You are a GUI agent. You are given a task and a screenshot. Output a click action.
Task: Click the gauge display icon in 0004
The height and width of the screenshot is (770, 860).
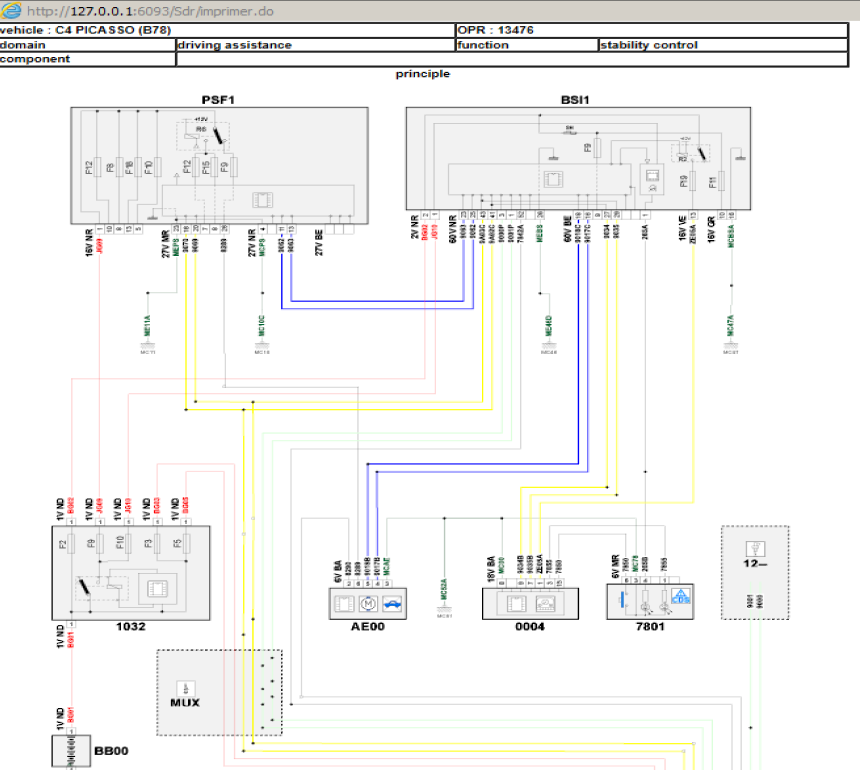tap(545, 604)
